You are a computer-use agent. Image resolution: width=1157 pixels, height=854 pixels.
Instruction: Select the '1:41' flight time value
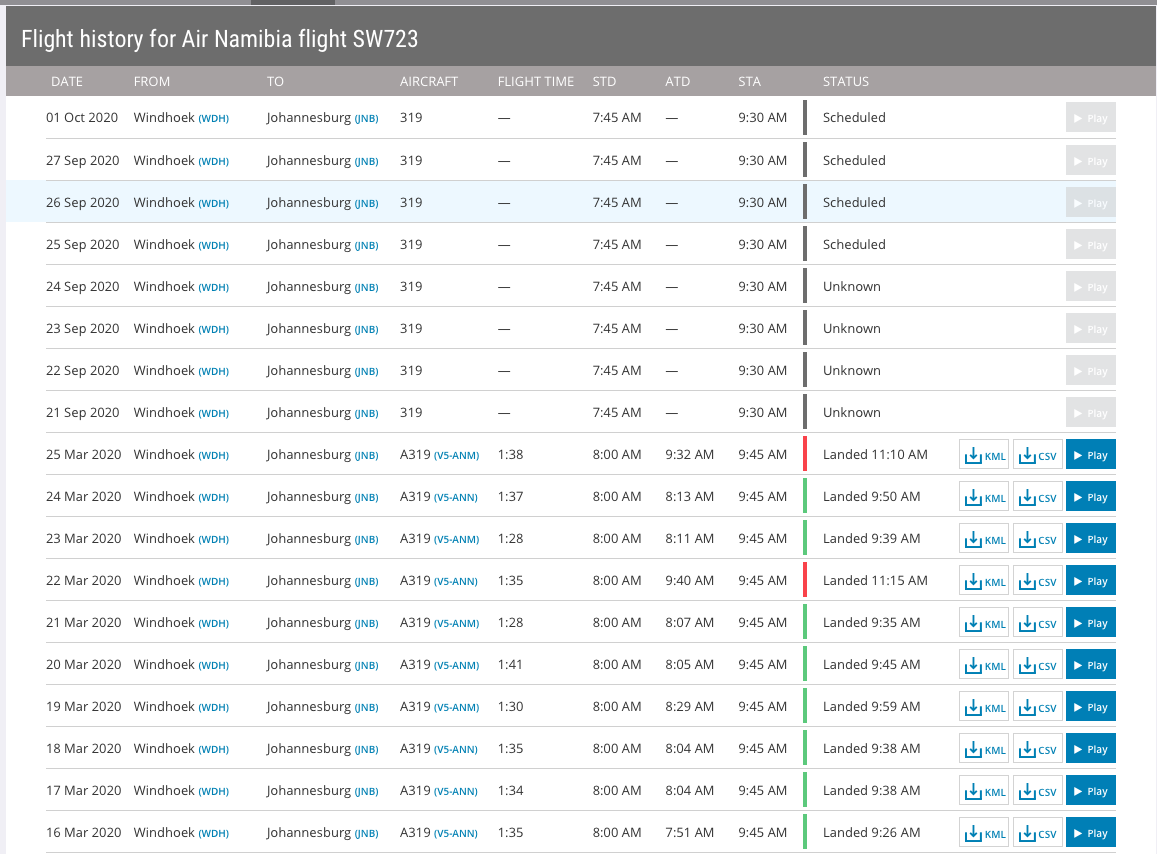tap(510, 665)
